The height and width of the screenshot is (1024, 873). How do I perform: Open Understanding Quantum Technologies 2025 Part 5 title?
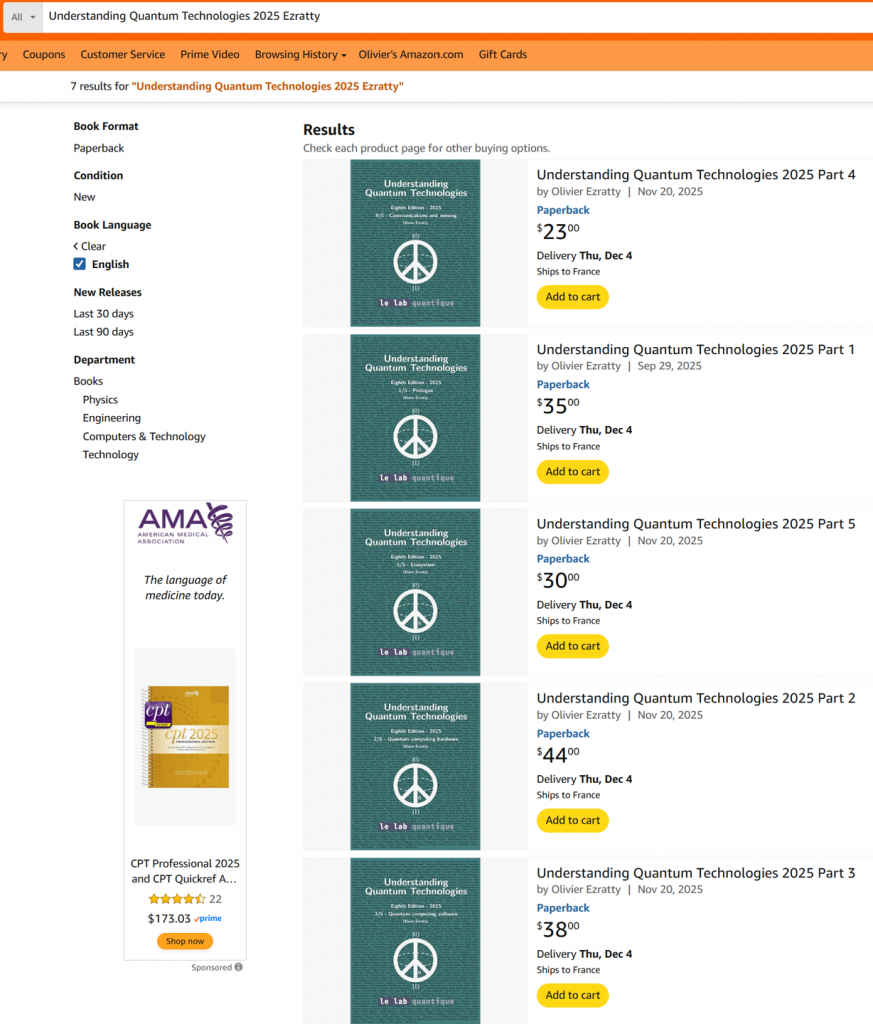(x=696, y=524)
